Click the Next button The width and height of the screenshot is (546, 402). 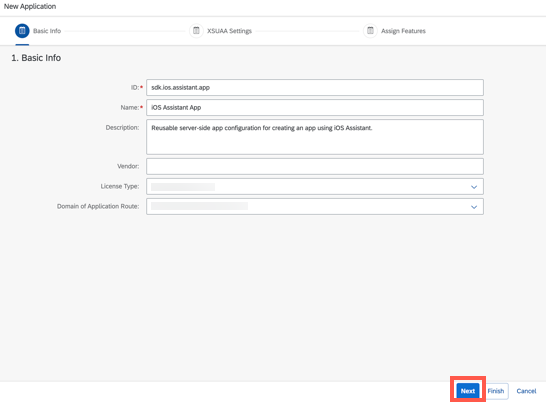[468, 391]
